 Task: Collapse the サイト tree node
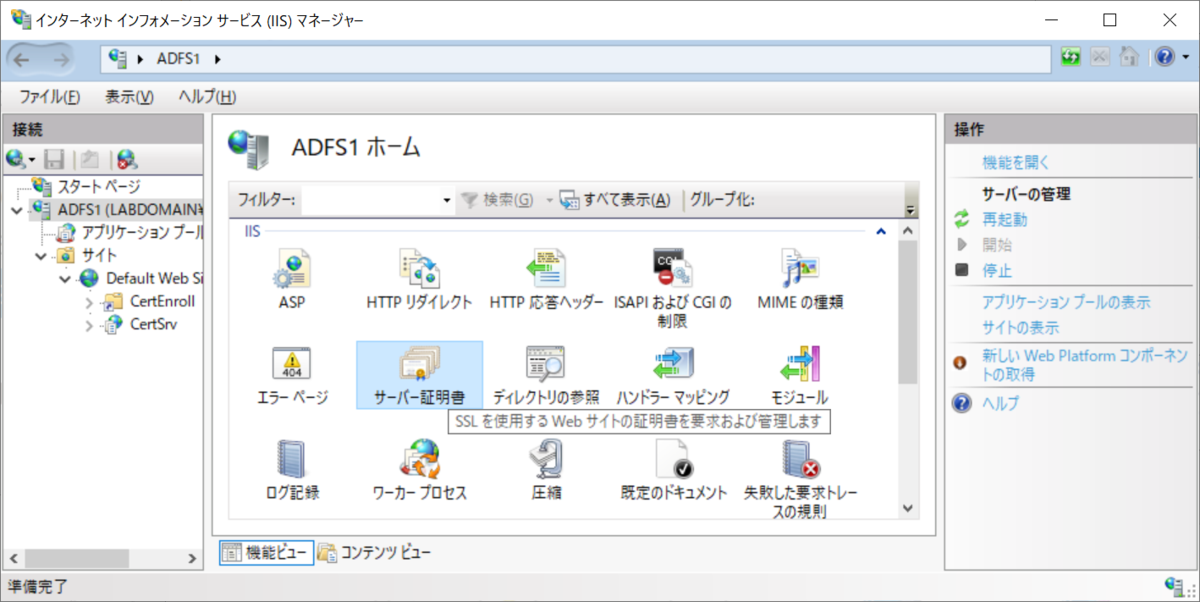(40, 256)
